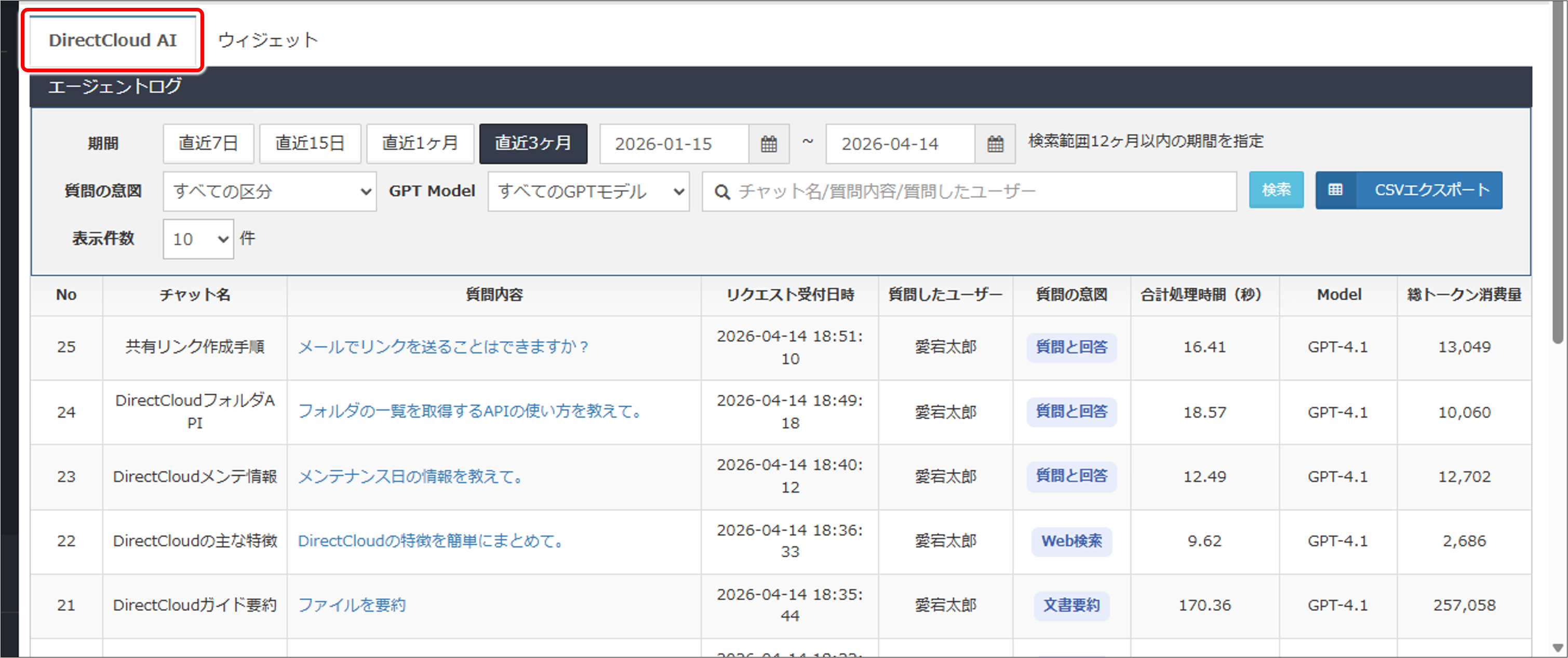Viewport: 1568px width, 658px height.
Task: Click the 質問内容 column header
Action: point(494,295)
